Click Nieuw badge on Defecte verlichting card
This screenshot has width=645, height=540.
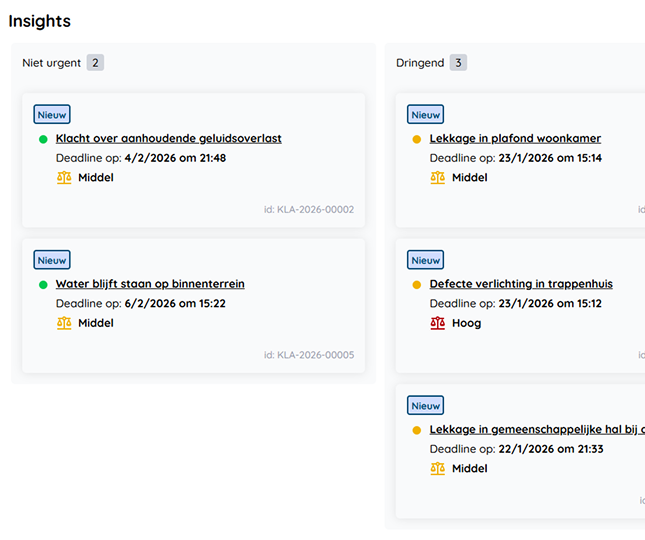click(426, 260)
